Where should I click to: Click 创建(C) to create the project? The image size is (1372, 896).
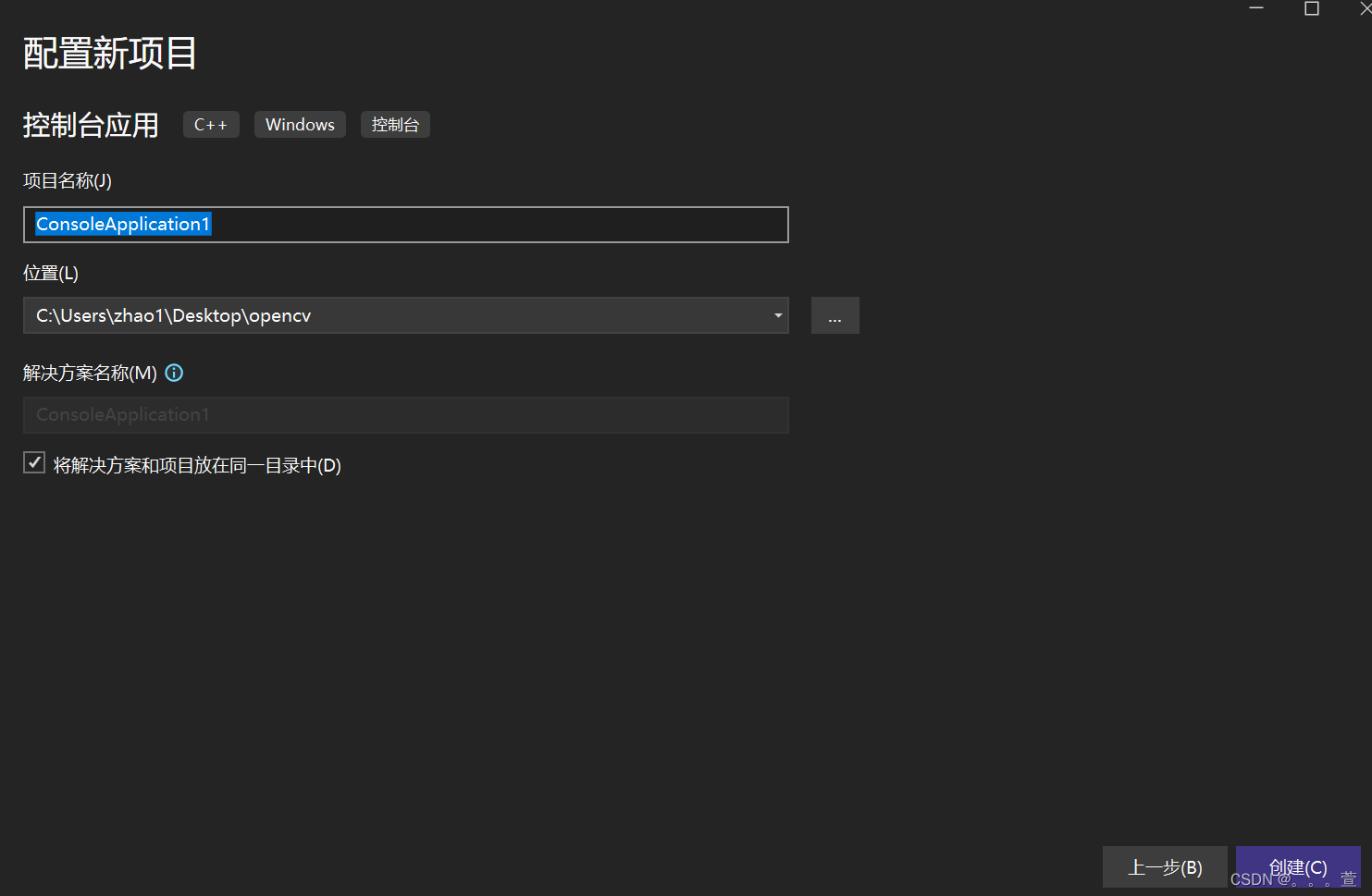(x=1298, y=867)
